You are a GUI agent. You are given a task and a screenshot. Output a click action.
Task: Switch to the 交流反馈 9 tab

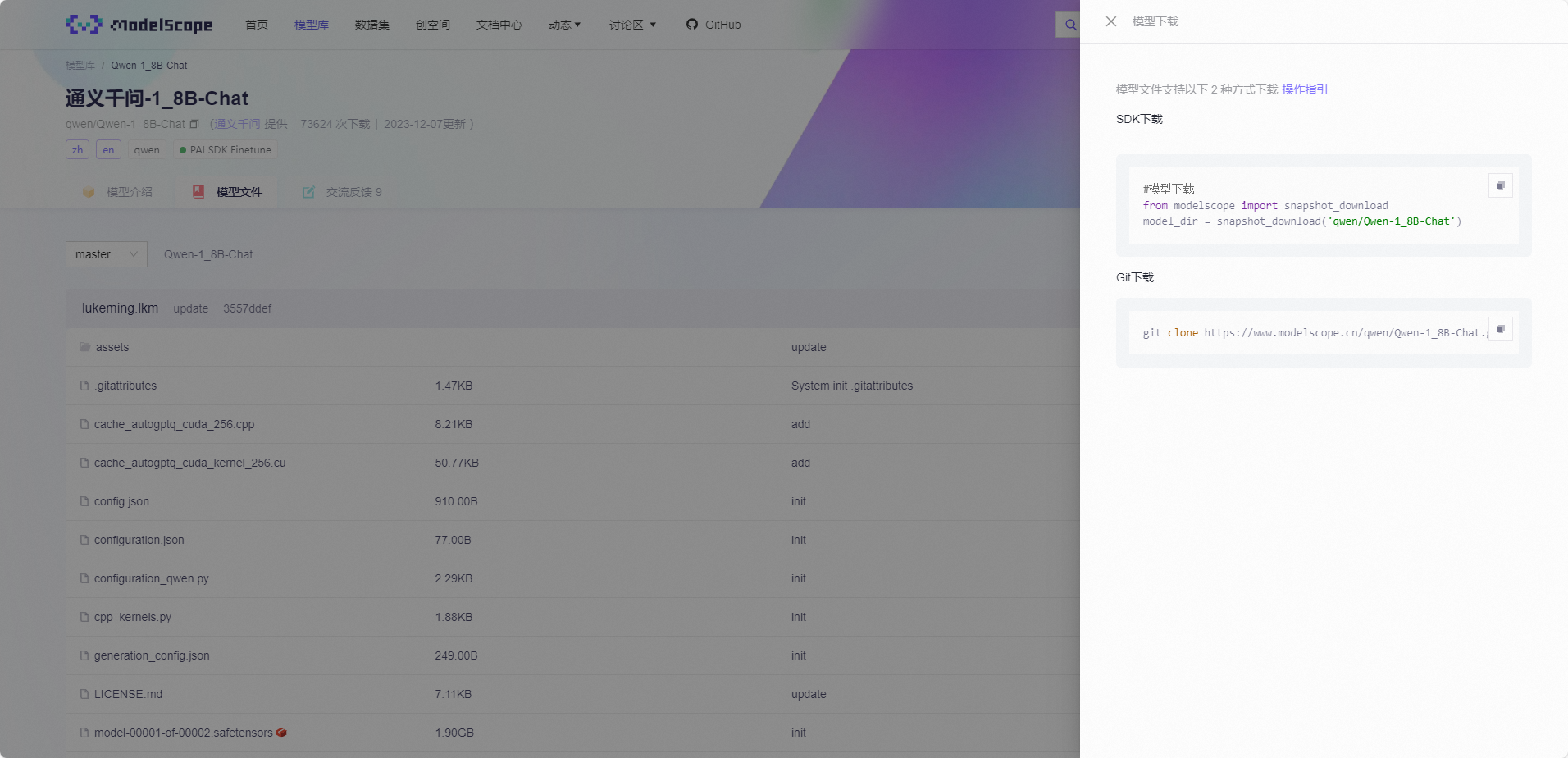click(x=342, y=192)
